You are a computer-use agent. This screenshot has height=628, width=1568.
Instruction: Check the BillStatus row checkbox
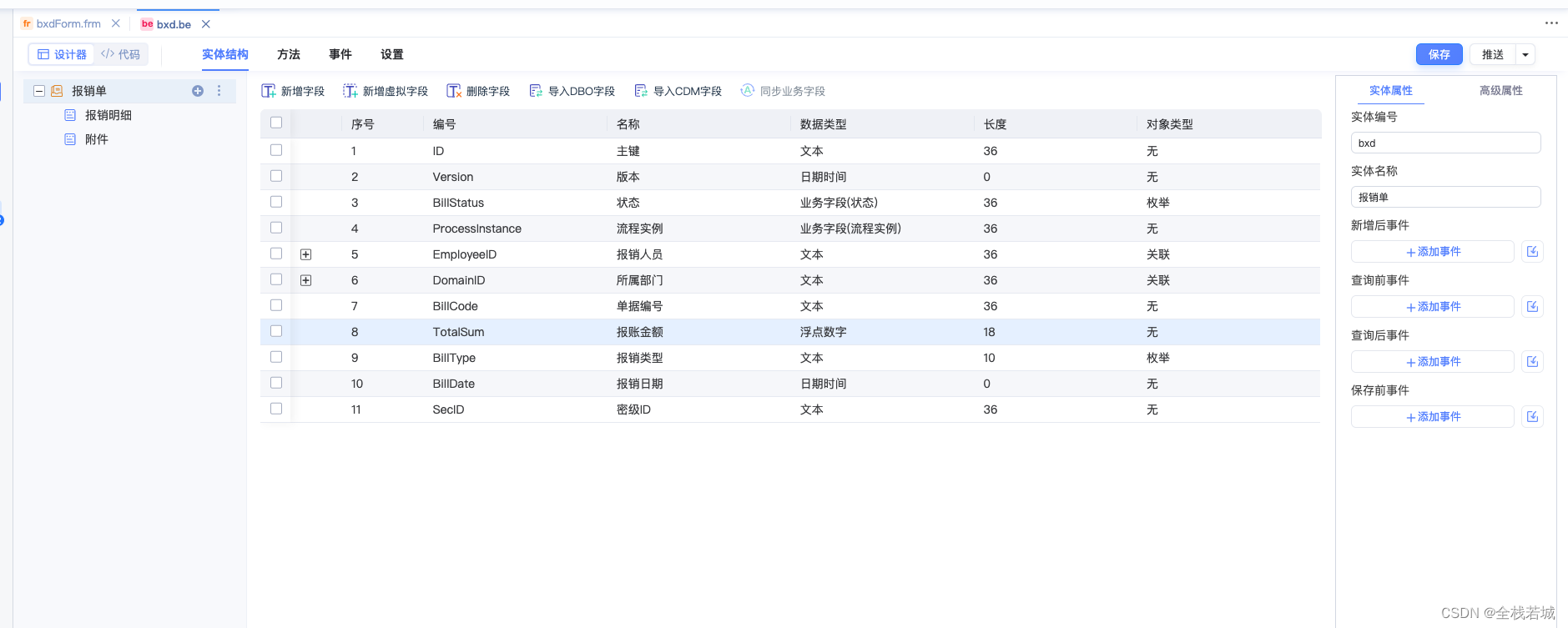tap(276, 202)
